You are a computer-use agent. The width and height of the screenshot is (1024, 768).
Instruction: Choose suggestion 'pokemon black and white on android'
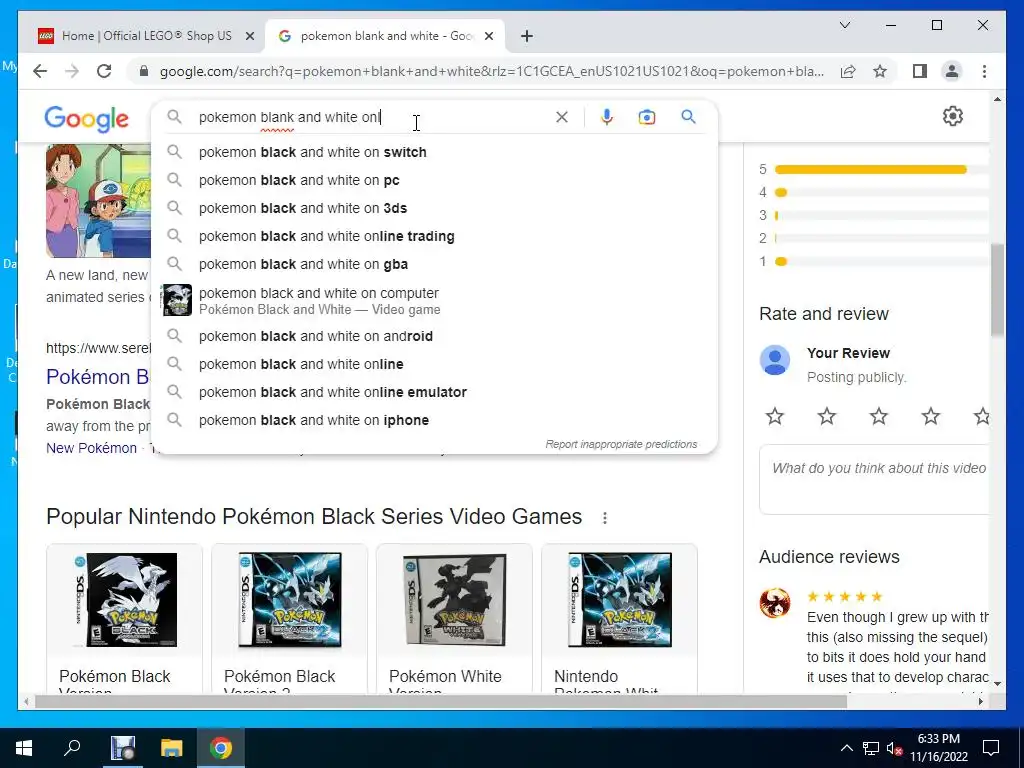pos(434,336)
